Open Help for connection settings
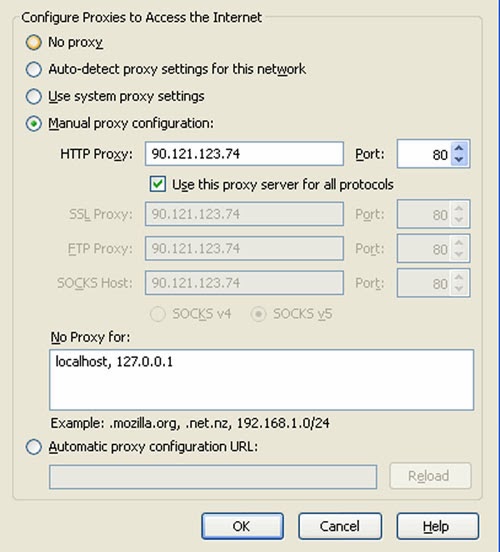 (x=437, y=526)
